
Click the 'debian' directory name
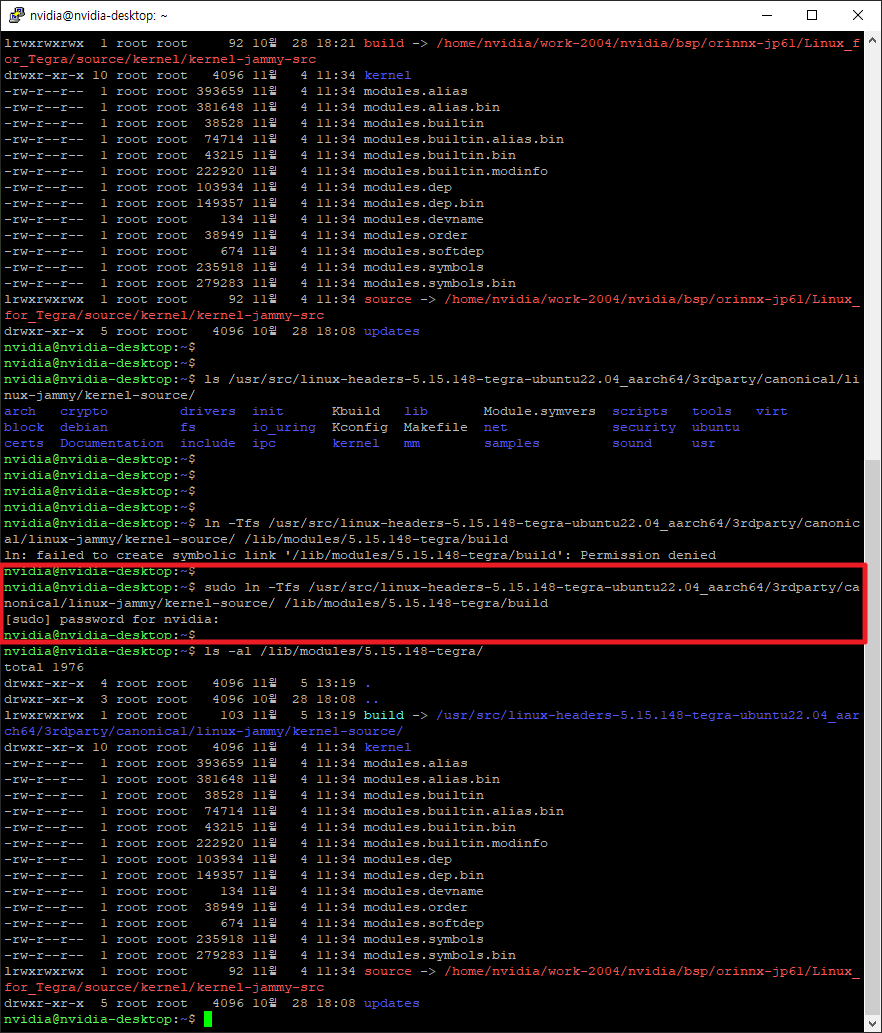click(84, 427)
